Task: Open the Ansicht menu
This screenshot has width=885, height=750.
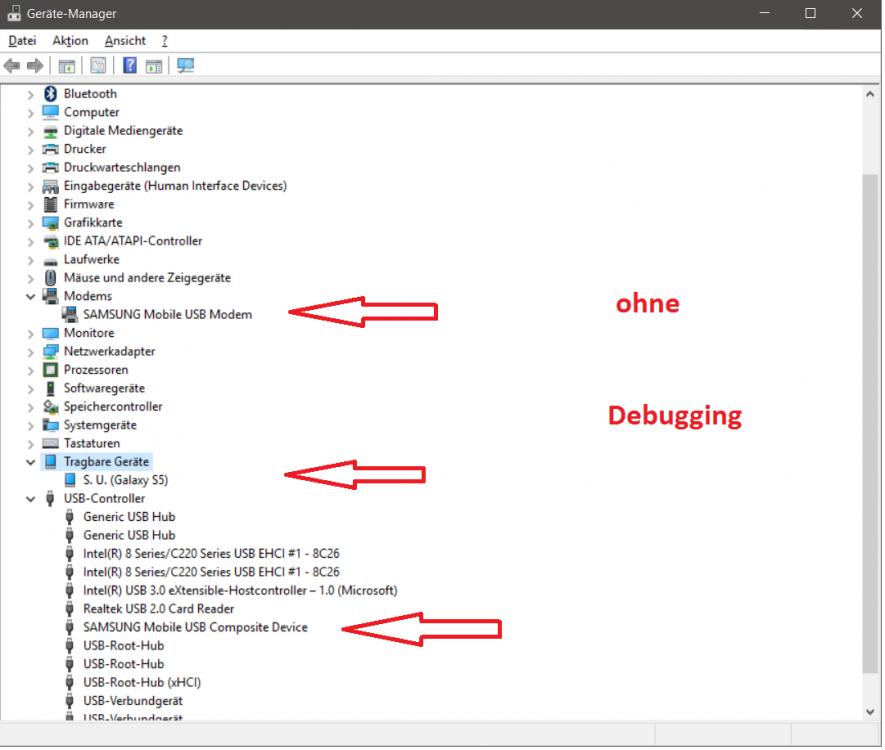Action: pos(124,40)
